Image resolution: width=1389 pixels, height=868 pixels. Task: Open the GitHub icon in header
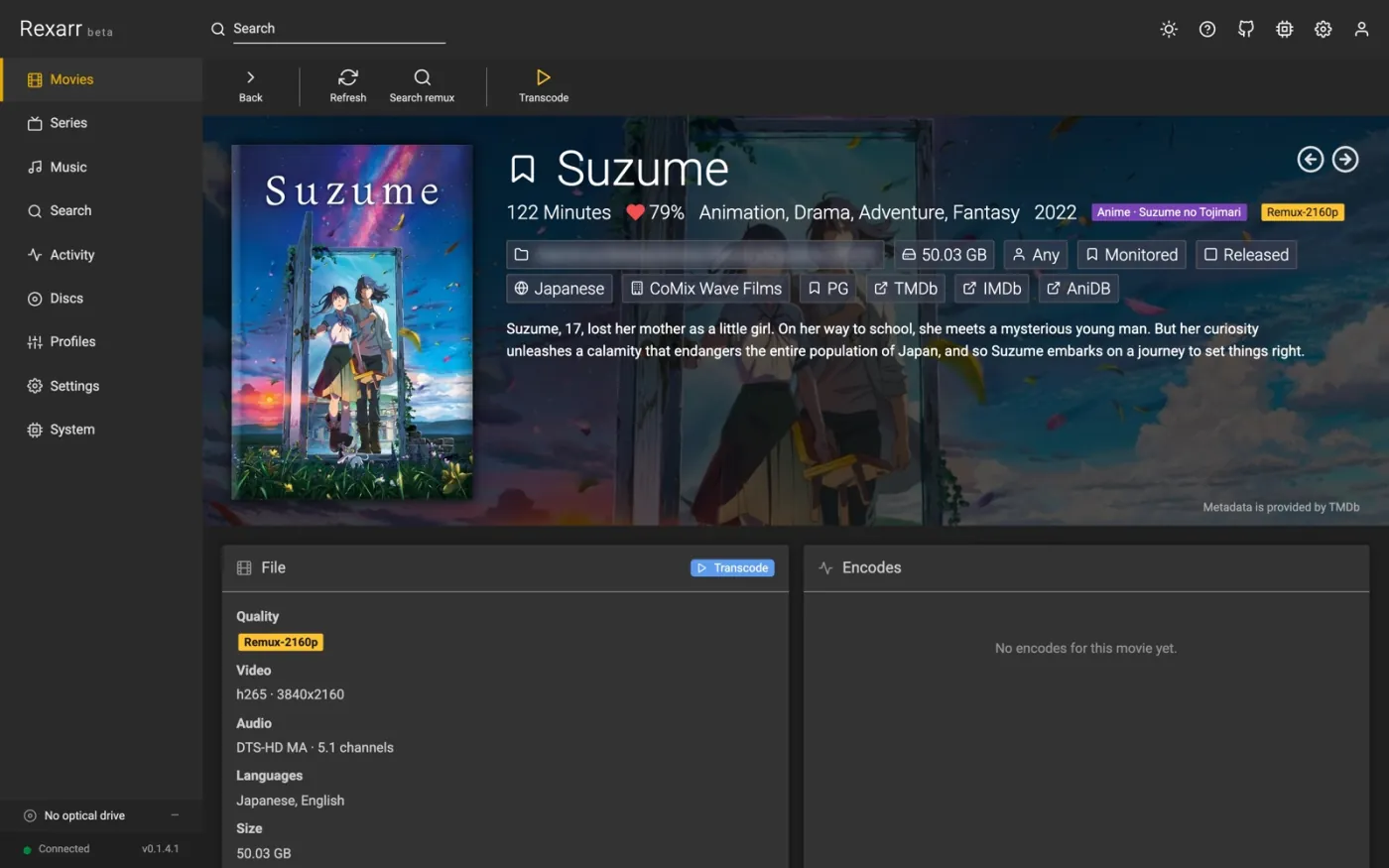coord(1246,29)
